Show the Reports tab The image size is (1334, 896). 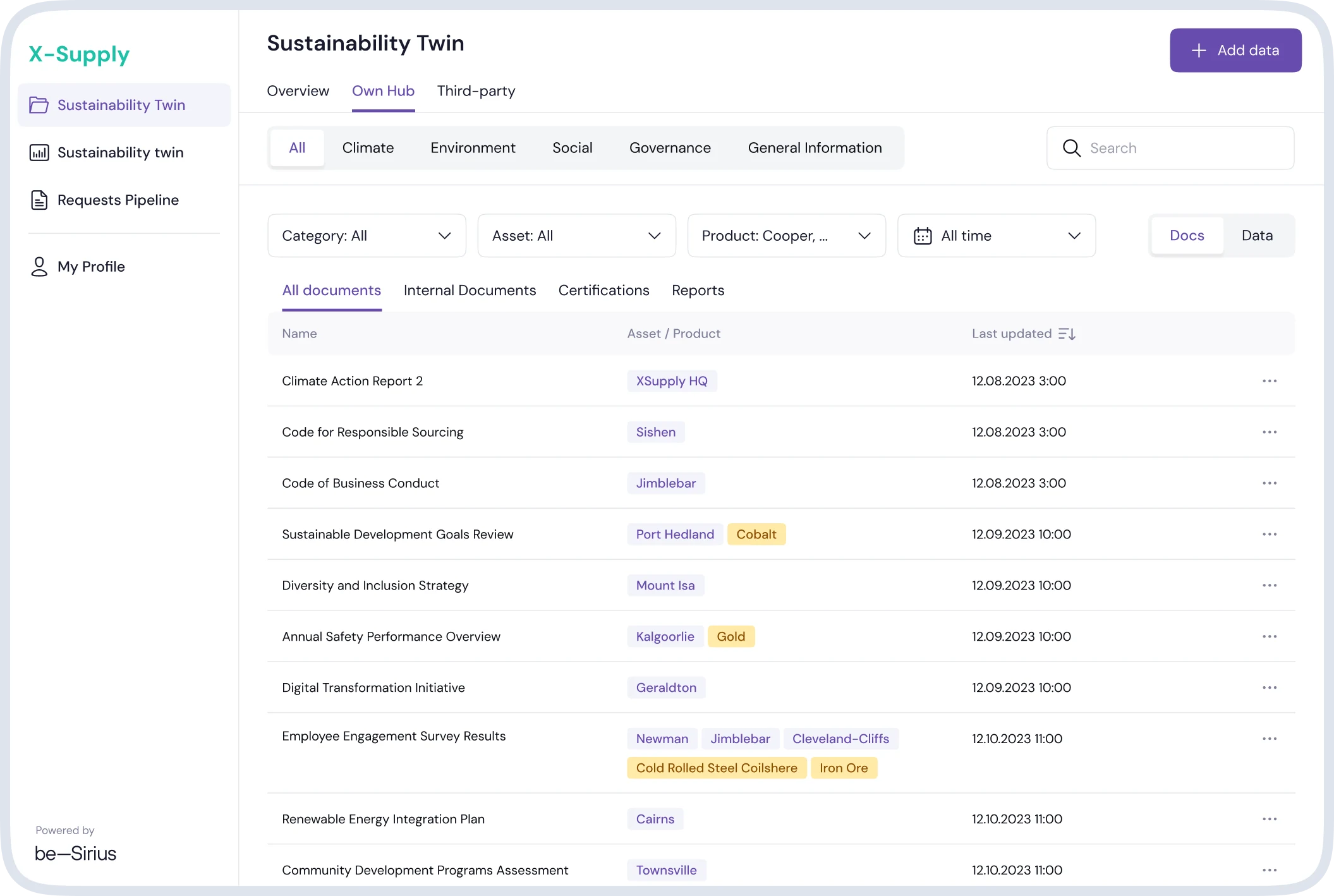tap(698, 291)
